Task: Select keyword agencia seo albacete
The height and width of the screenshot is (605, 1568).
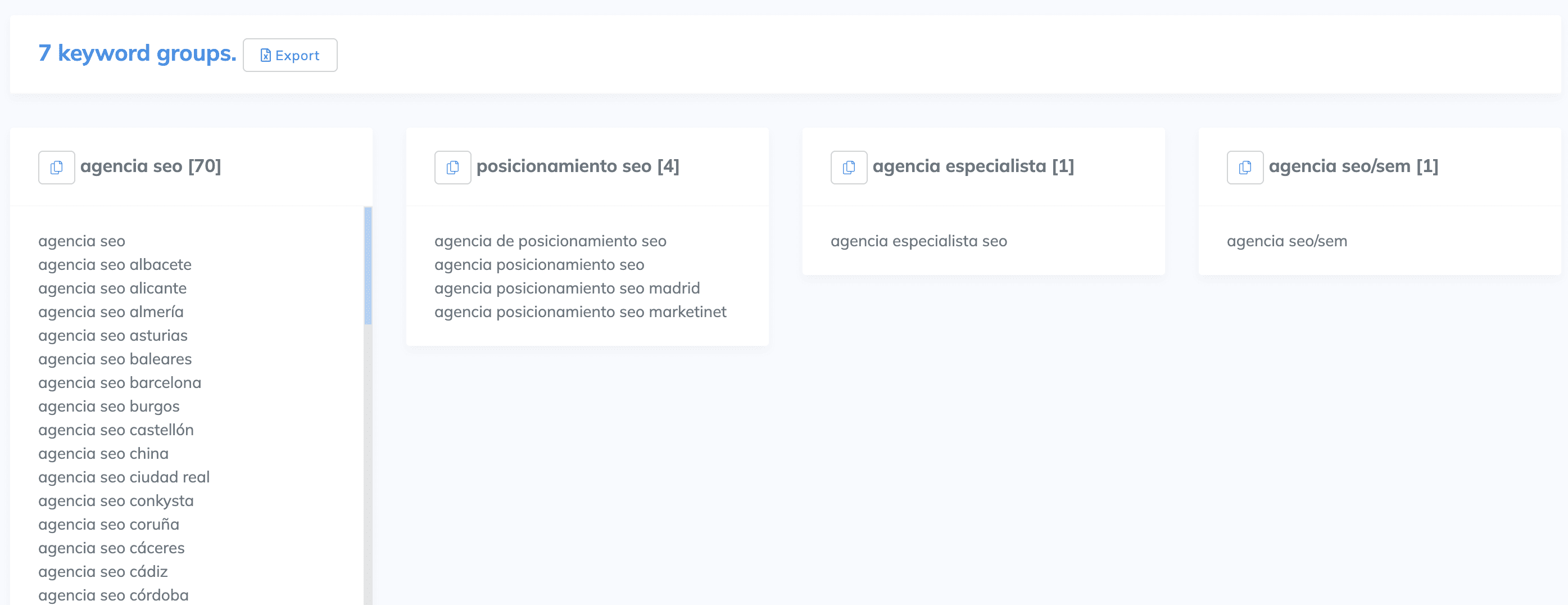Action: click(115, 265)
